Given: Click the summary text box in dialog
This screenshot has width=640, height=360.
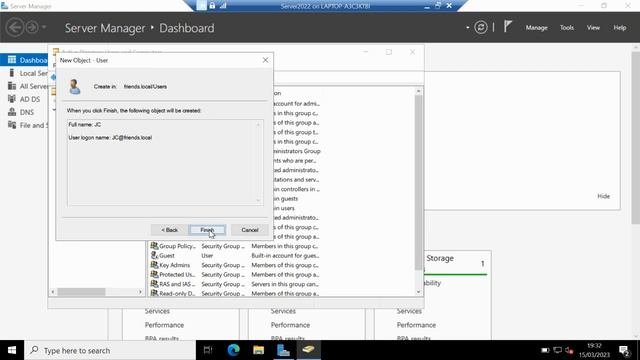Looking at the screenshot, I should 165,162.
